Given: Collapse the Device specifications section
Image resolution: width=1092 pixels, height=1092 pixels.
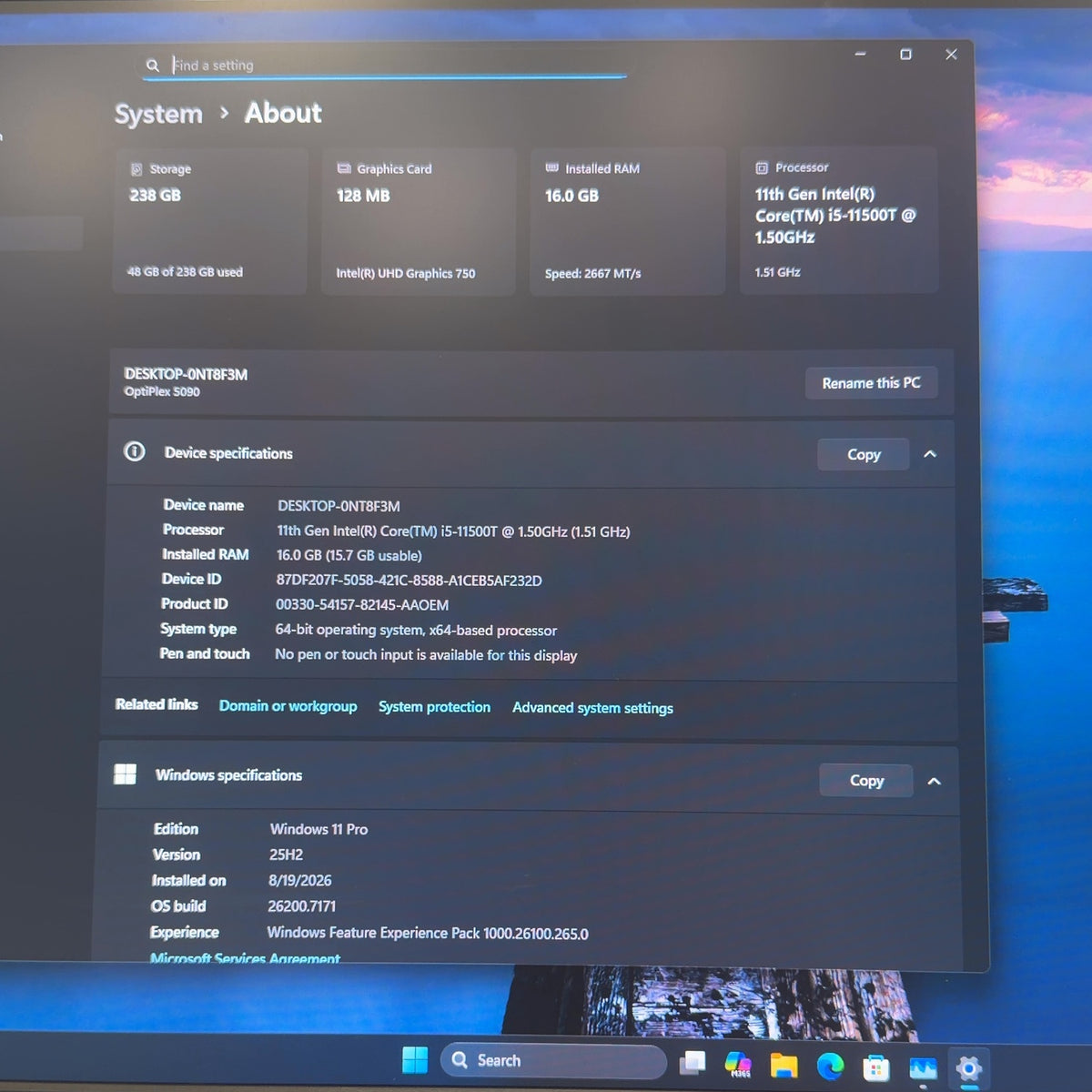Looking at the screenshot, I should tap(930, 454).
